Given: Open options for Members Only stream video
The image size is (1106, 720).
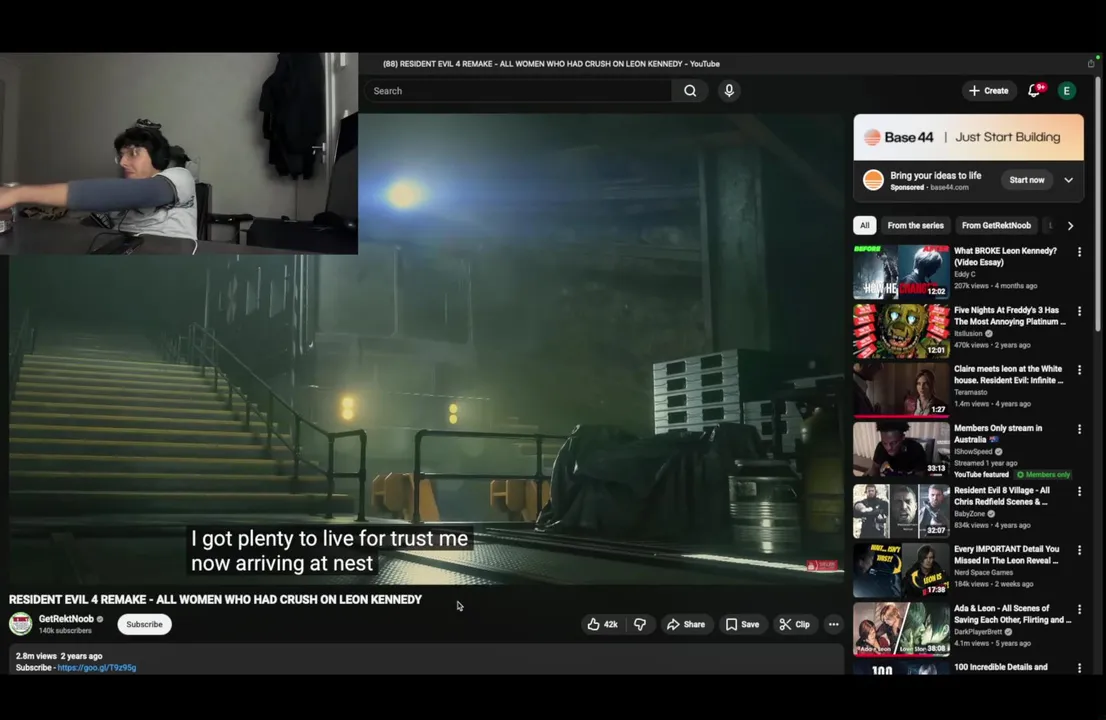Looking at the screenshot, I should coord(1079,429).
